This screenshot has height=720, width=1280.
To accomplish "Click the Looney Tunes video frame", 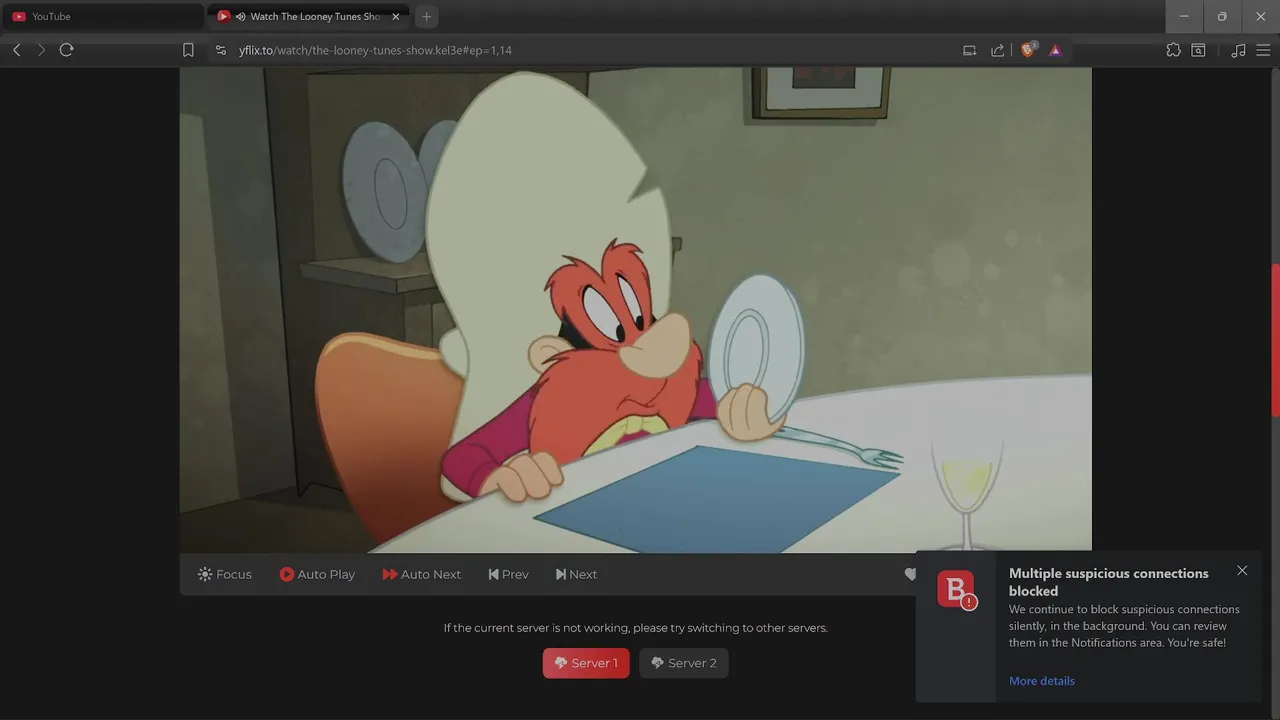I will point(636,310).
